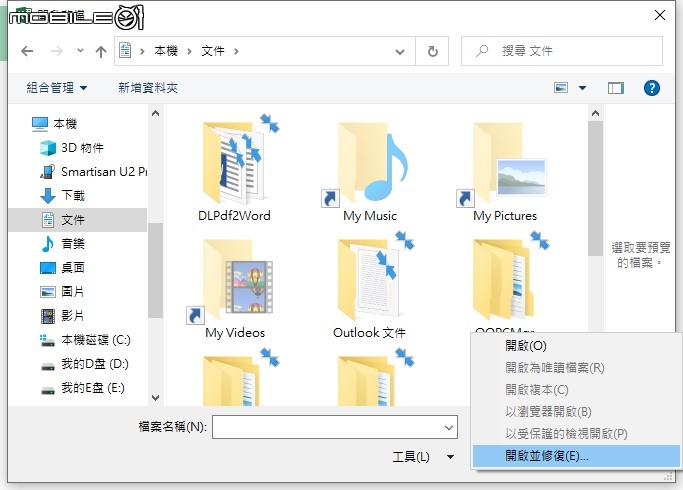Open 我的E盘 (E:) drive
The height and width of the screenshot is (490, 683).
coord(82,388)
